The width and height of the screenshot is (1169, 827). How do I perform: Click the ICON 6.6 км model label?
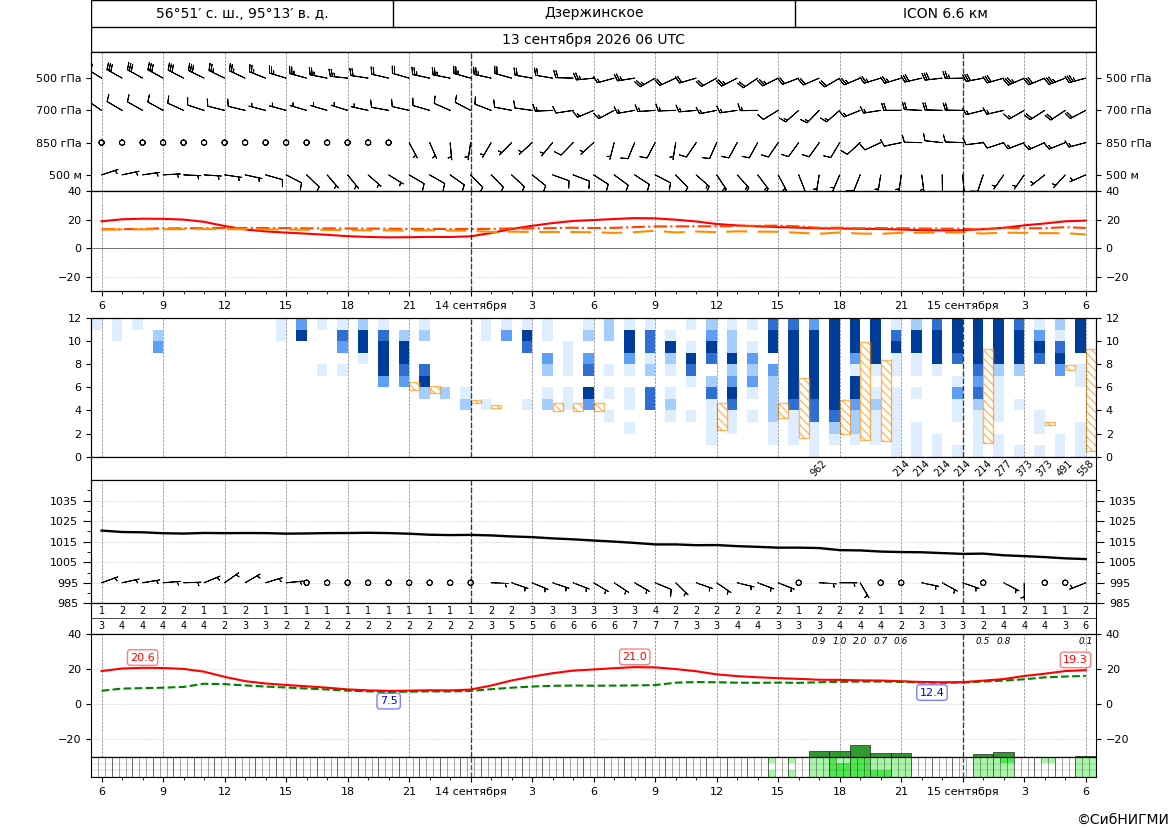(x=945, y=13)
